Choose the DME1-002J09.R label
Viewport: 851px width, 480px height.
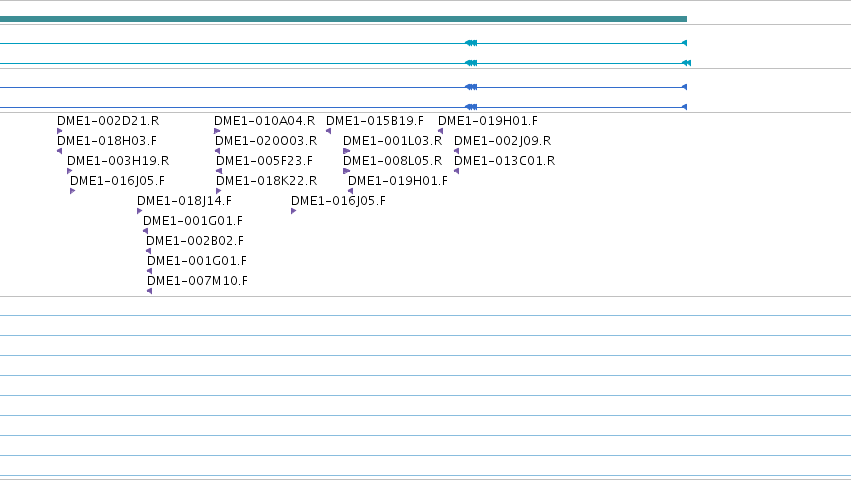pyautogui.click(x=503, y=141)
